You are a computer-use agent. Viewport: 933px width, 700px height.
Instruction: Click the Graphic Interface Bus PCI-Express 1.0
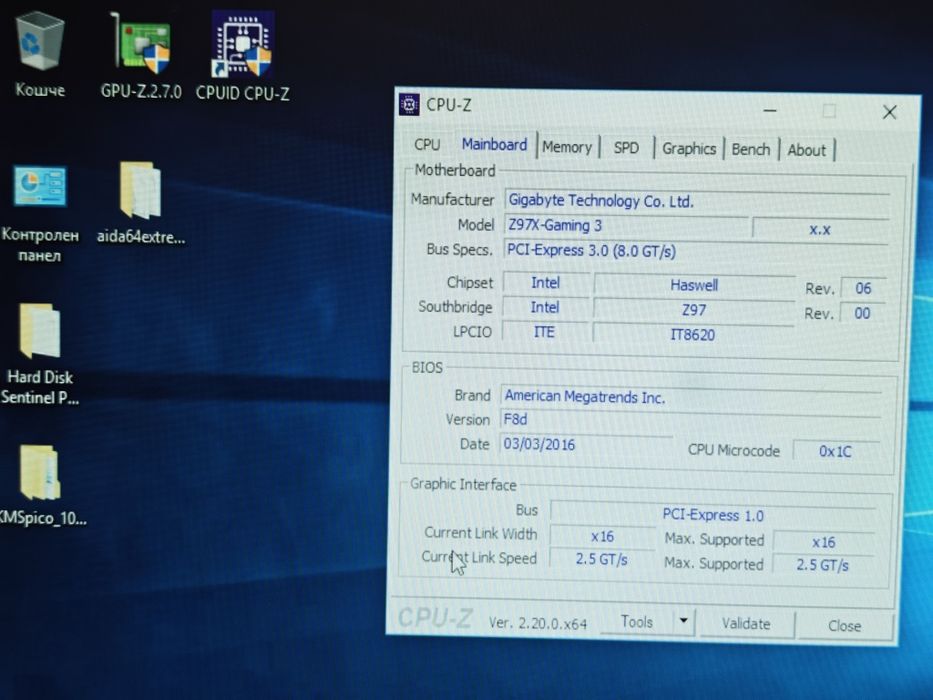pos(713,515)
